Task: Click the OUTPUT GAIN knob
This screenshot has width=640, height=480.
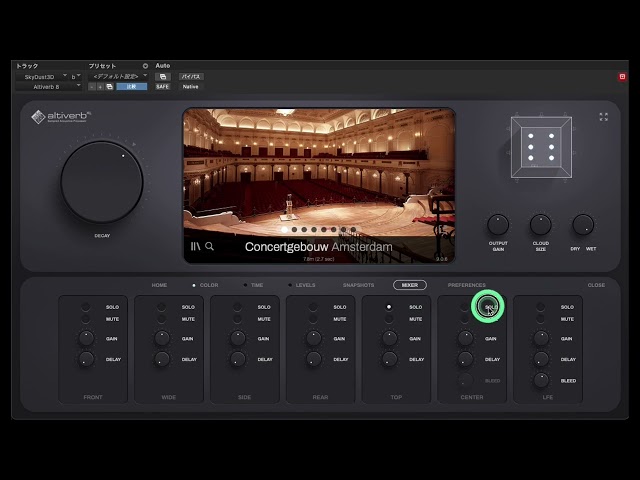Action: pos(498,224)
